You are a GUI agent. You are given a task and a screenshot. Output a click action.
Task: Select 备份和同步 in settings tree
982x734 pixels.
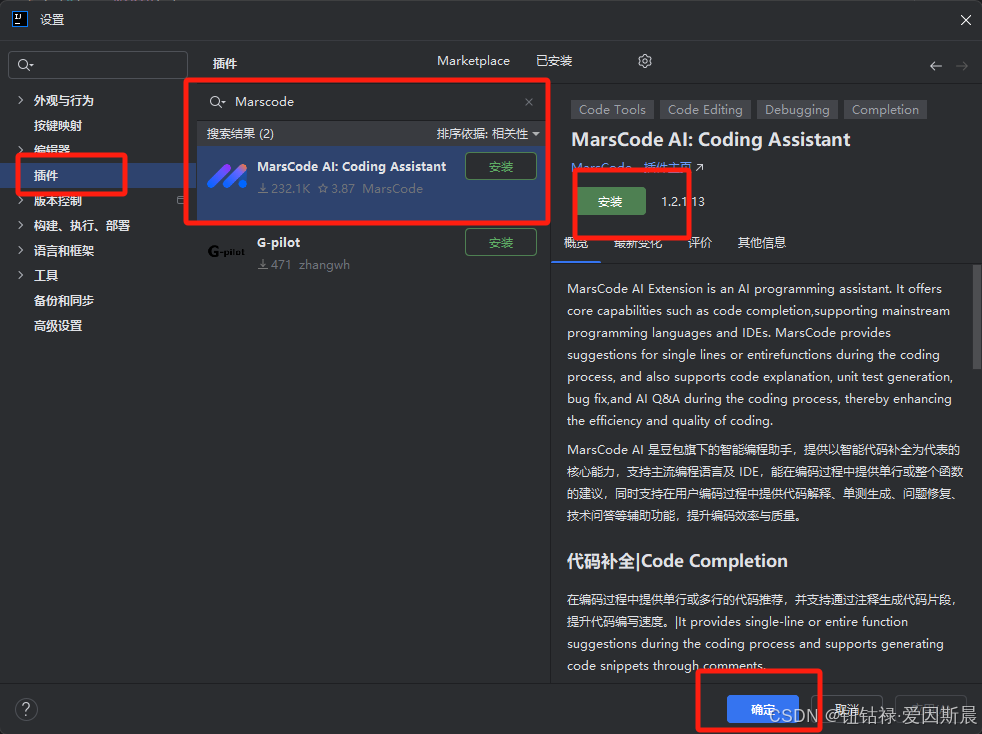pos(63,301)
